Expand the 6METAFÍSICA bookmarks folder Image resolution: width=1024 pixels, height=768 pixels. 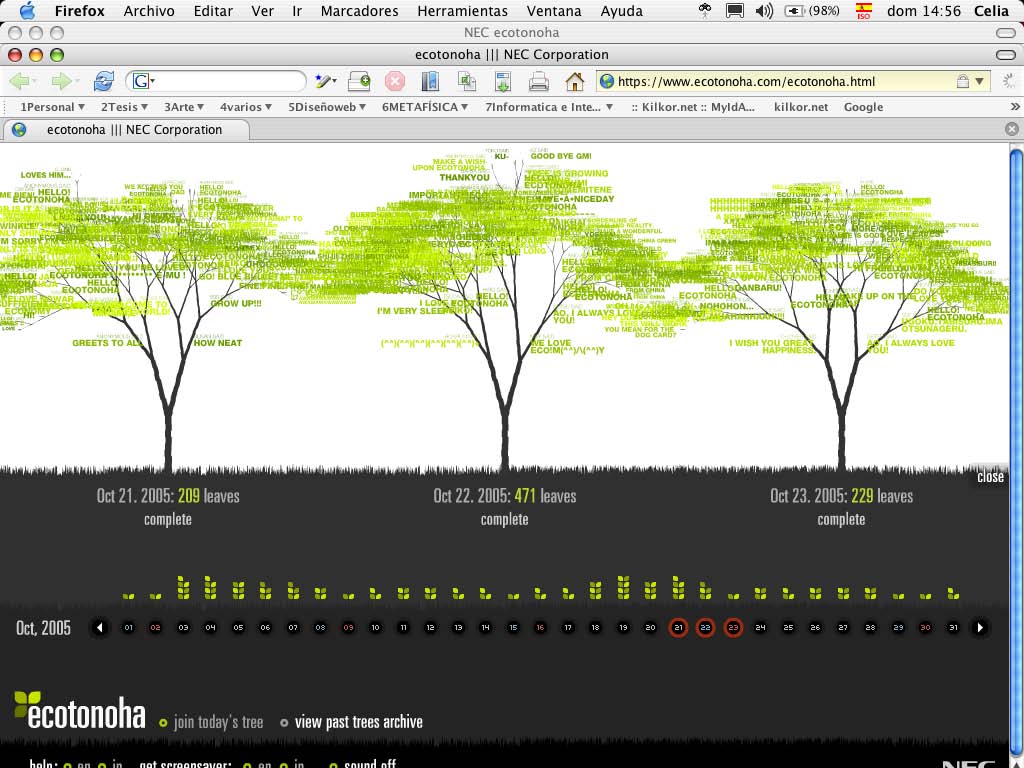[x=425, y=107]
